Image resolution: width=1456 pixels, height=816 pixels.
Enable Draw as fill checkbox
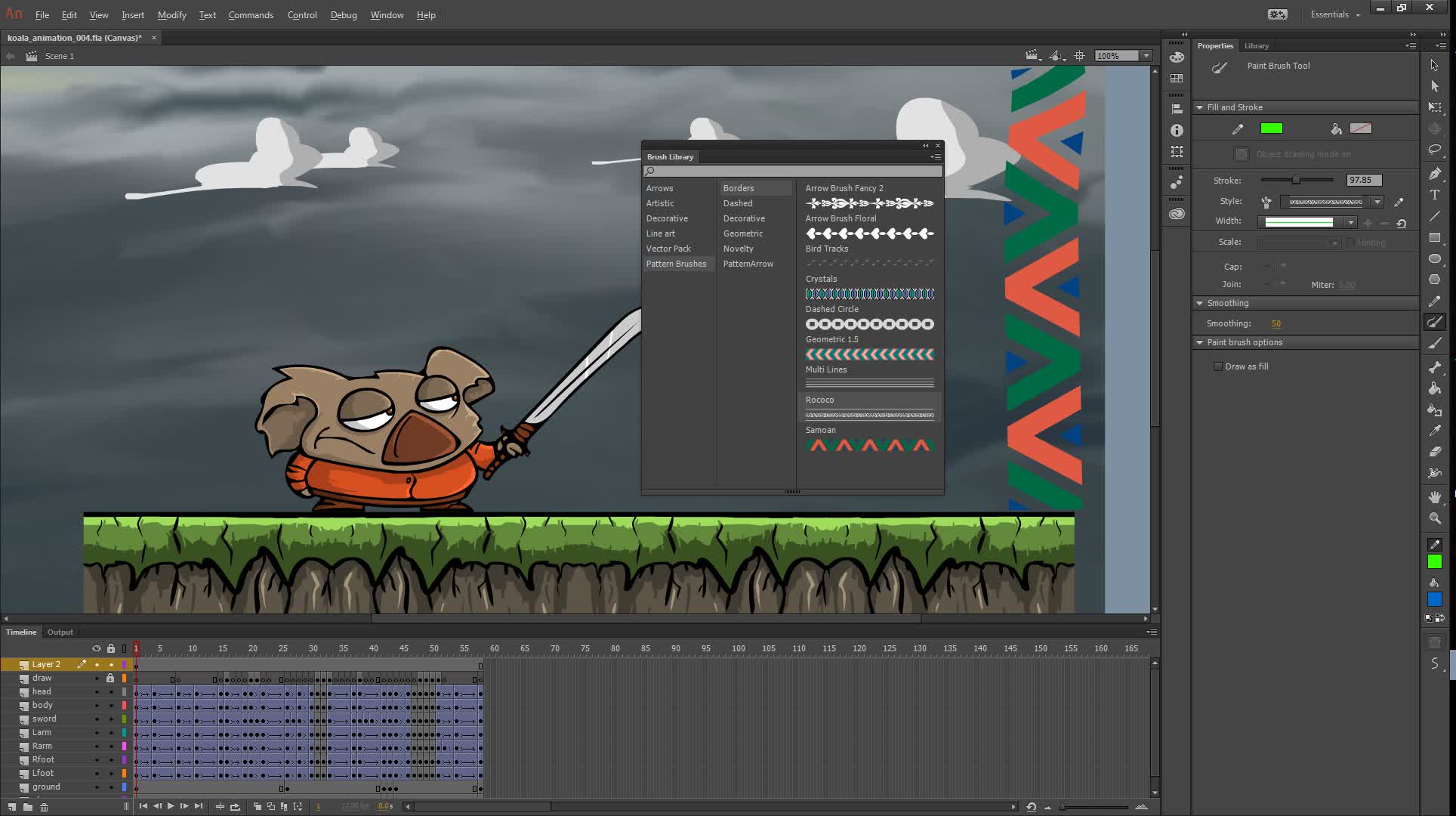click(x=1217, y=366)
